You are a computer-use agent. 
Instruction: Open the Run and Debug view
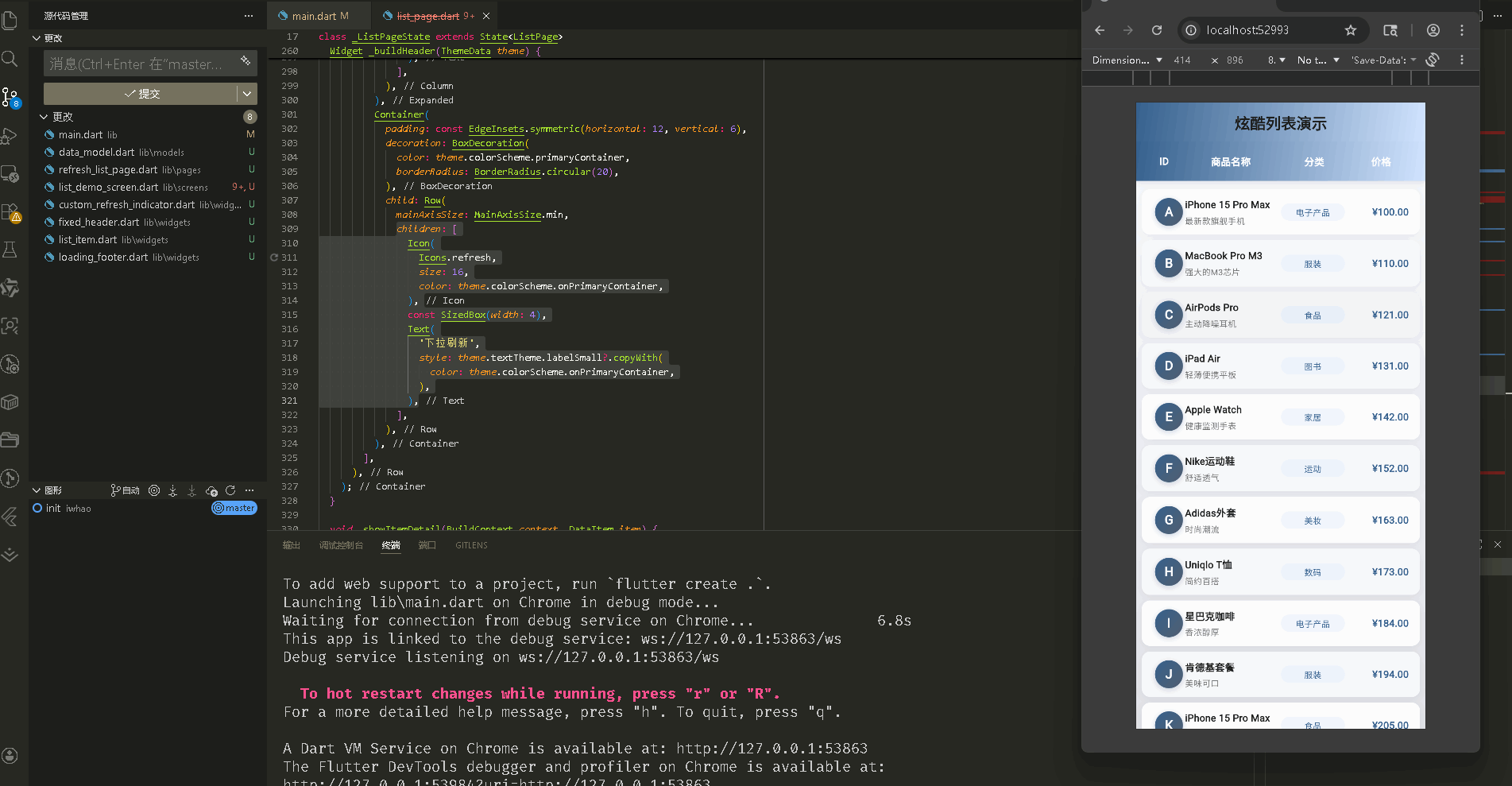[x=10, y=136]
